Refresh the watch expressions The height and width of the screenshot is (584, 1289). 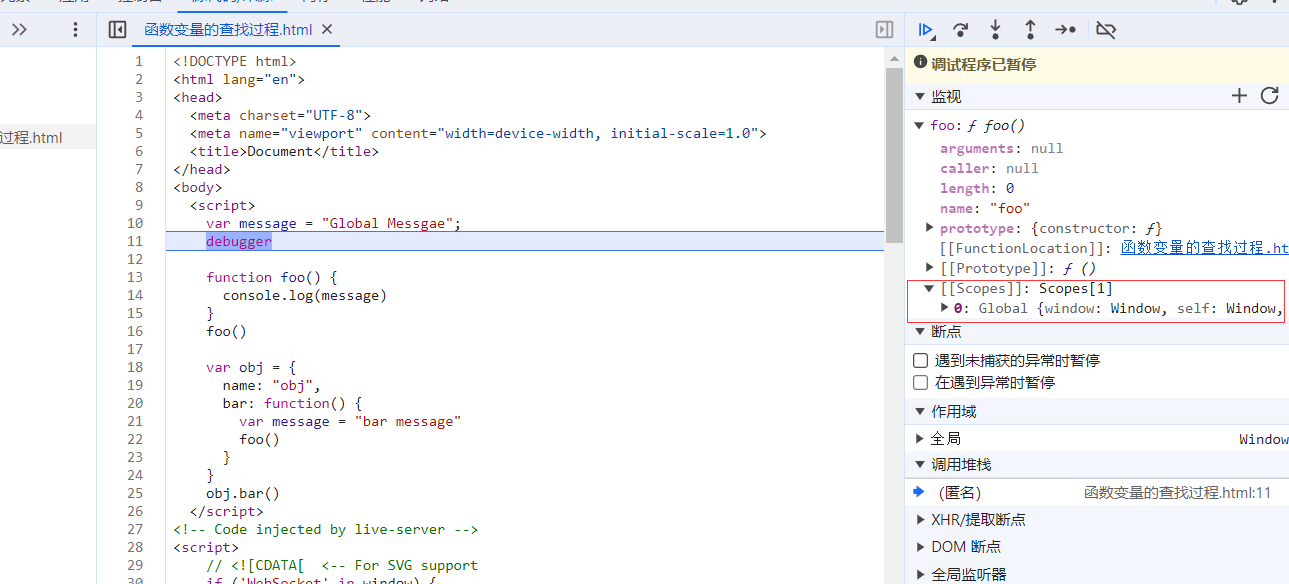pyautogui.click(x=1269, y=96)
